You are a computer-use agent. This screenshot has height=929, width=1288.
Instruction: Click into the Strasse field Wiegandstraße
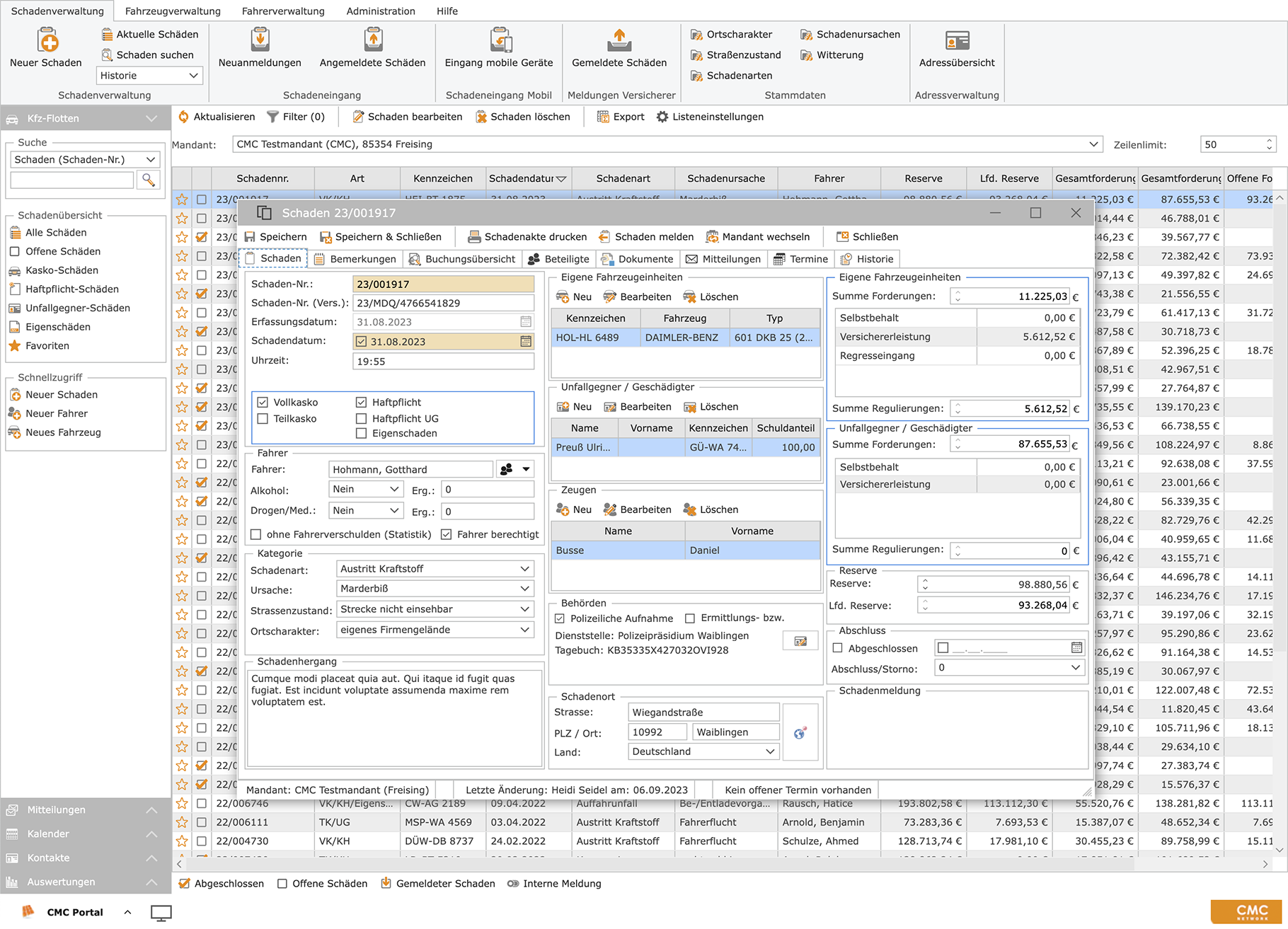[x=703, y=712]
